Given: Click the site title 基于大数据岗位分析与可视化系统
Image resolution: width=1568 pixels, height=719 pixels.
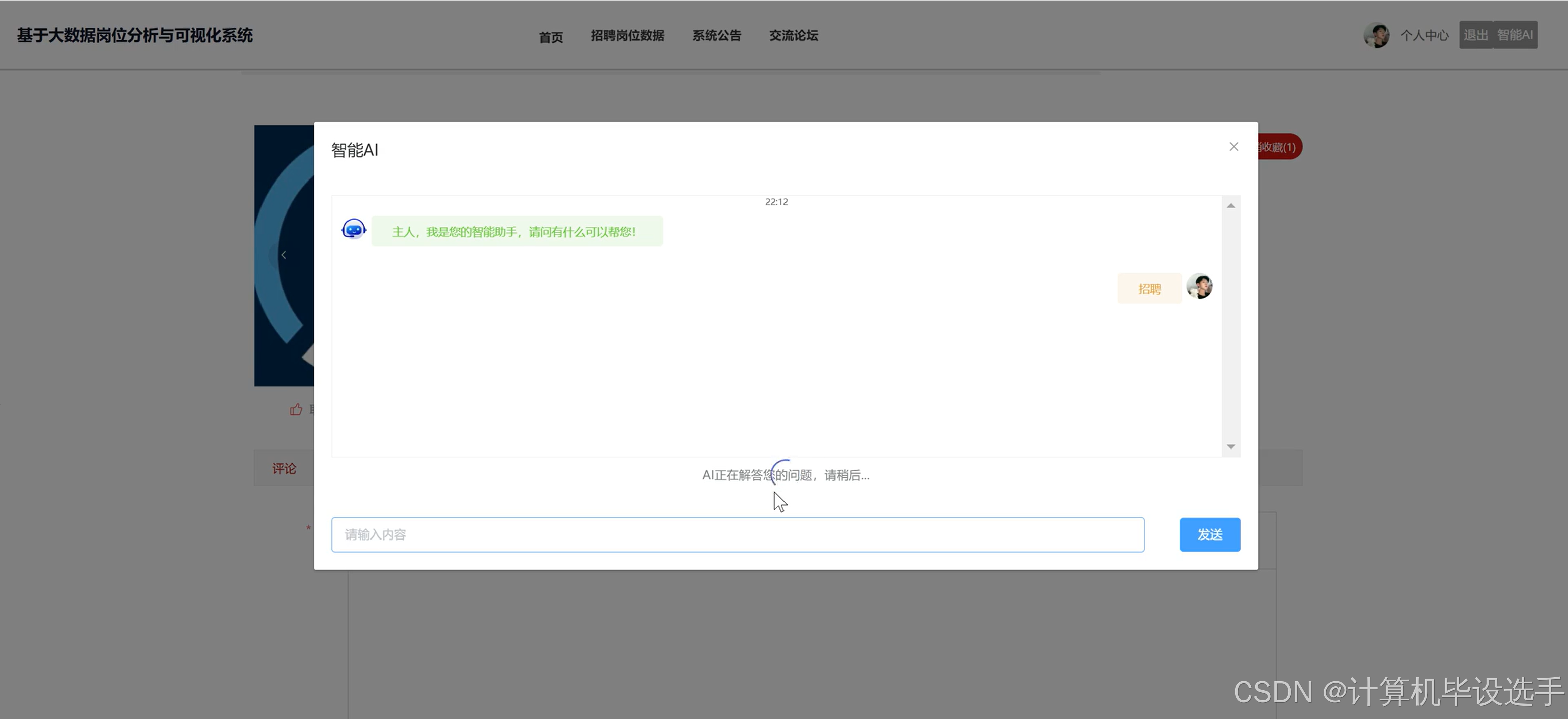Looking at the screenshot, I should pyautogui.click(x=134, y=35).
